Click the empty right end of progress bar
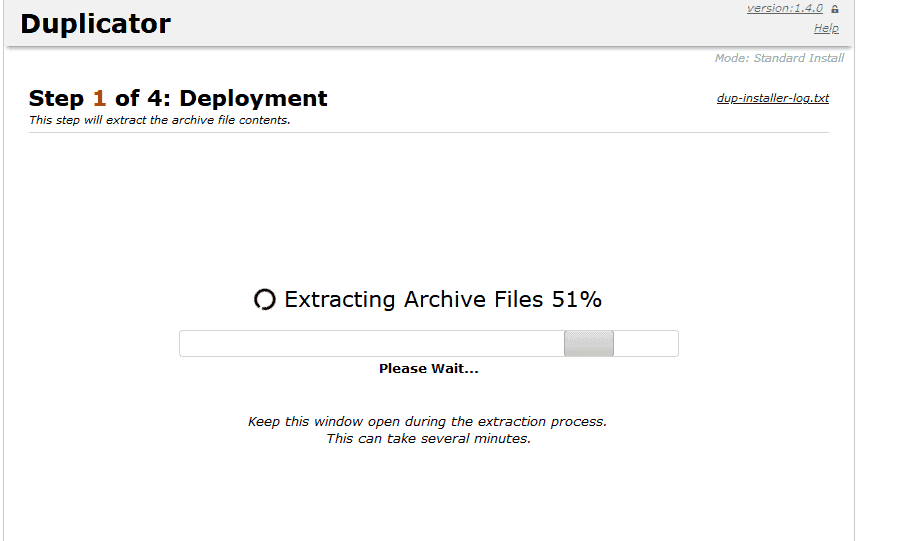 647,344
